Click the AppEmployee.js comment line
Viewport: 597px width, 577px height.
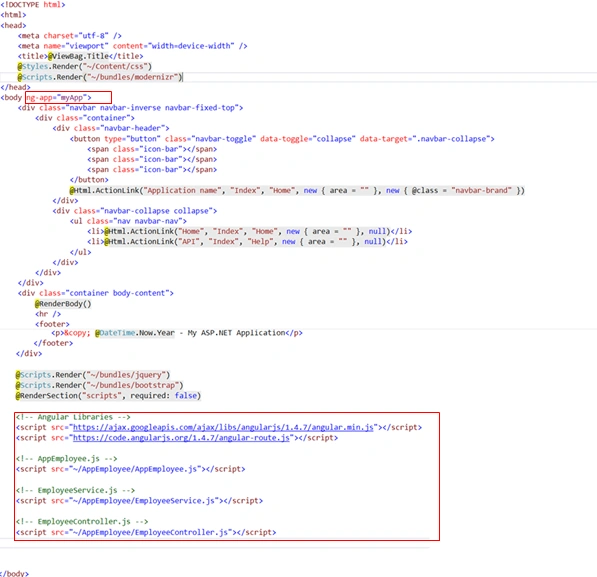click(67, 459)
